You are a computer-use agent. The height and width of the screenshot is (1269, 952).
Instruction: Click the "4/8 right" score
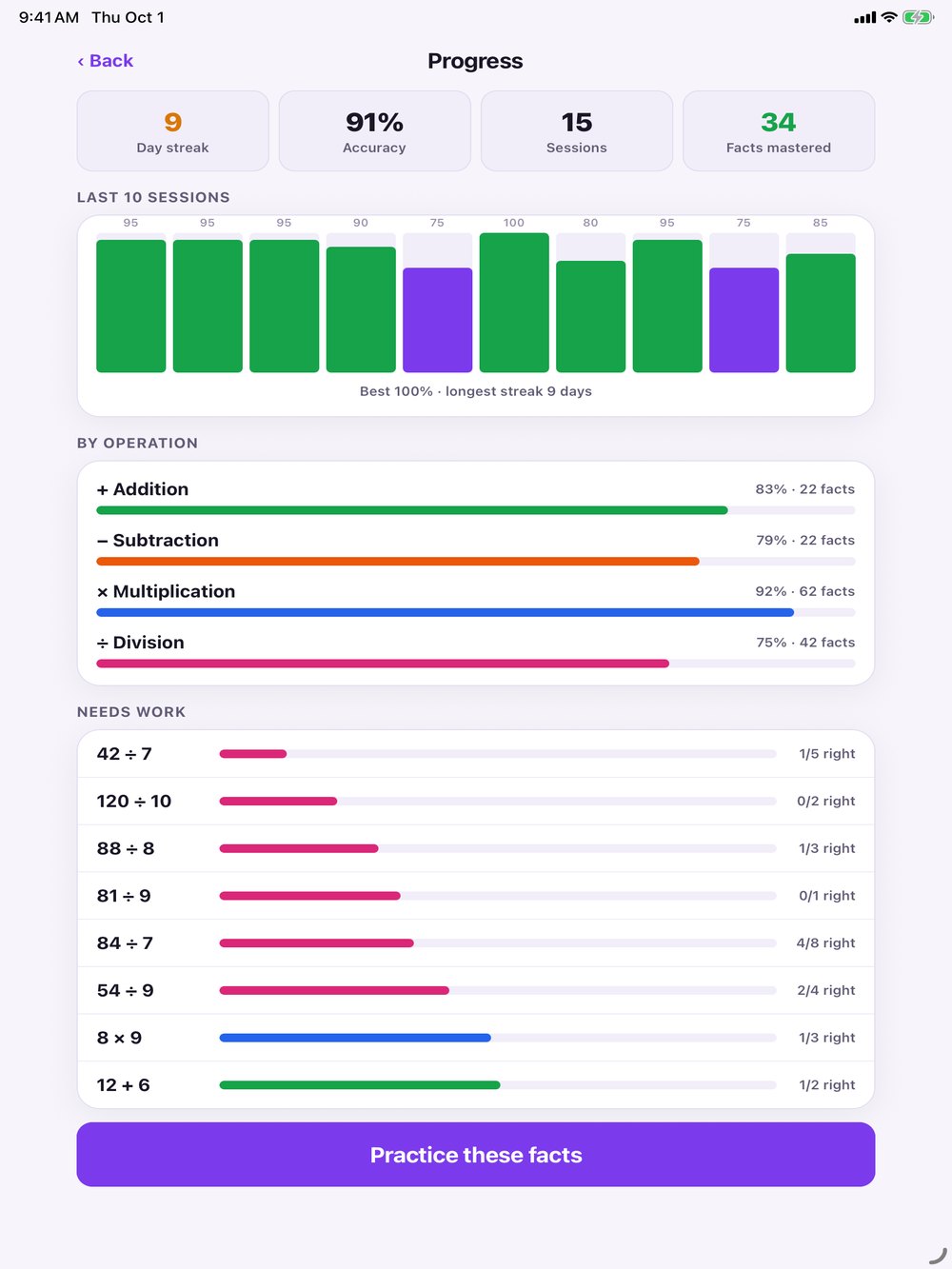pyautogui.click(x=826, y=943)
